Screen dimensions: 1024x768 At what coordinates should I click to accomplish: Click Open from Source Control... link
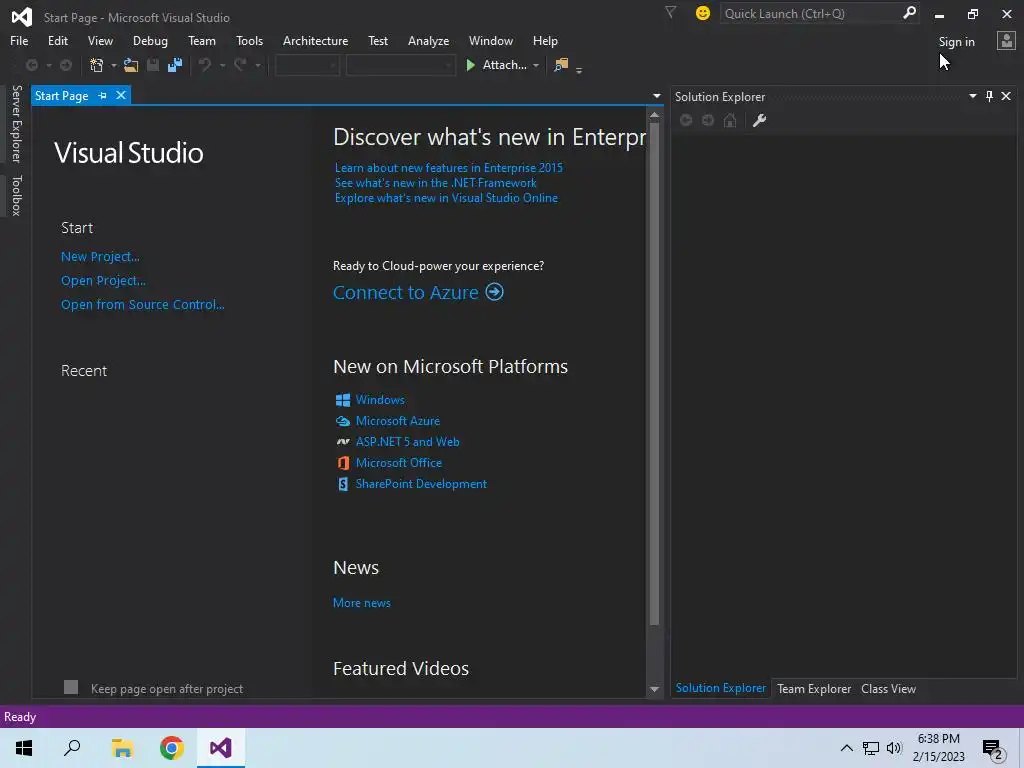coord(142,304)
